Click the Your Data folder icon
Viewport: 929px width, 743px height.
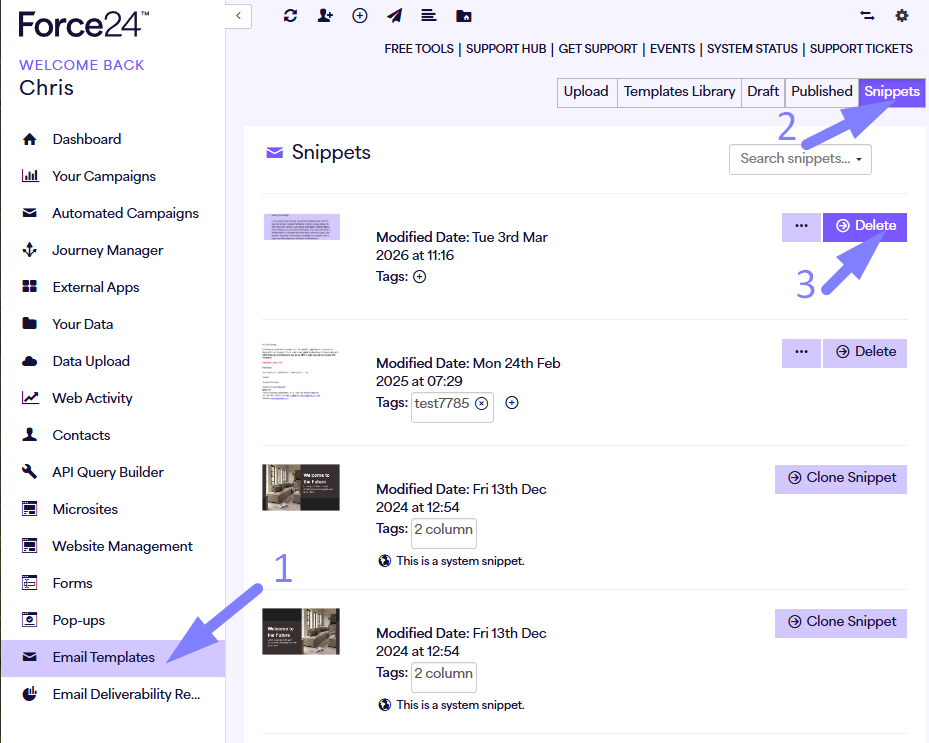30,324
